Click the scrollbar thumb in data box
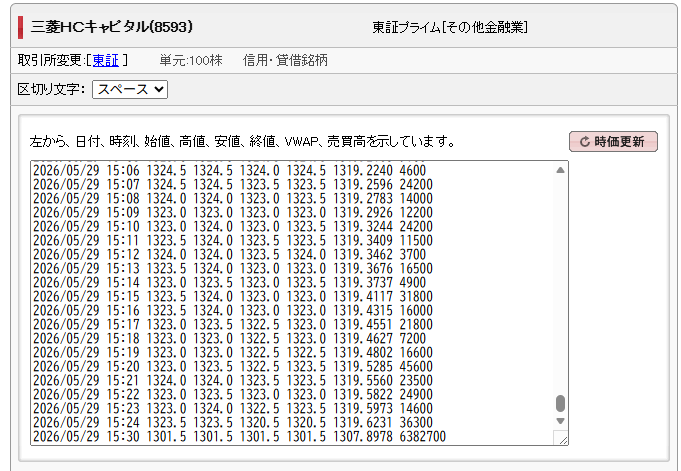Screen dimensions: 681x471 point(560,403)
